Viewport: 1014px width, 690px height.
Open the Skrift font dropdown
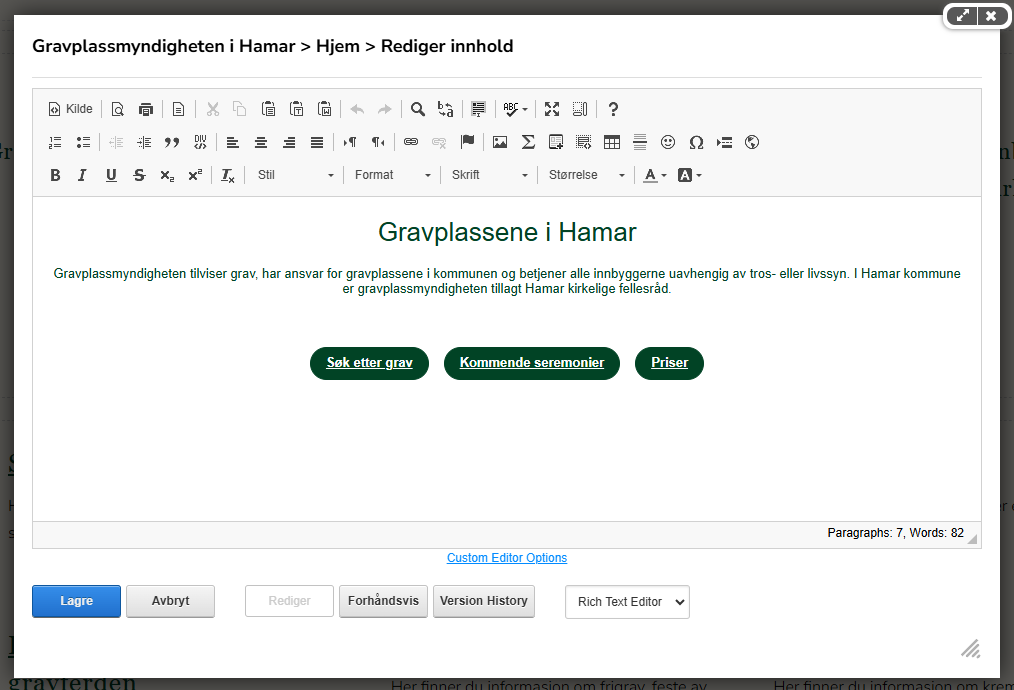point(489,175)
